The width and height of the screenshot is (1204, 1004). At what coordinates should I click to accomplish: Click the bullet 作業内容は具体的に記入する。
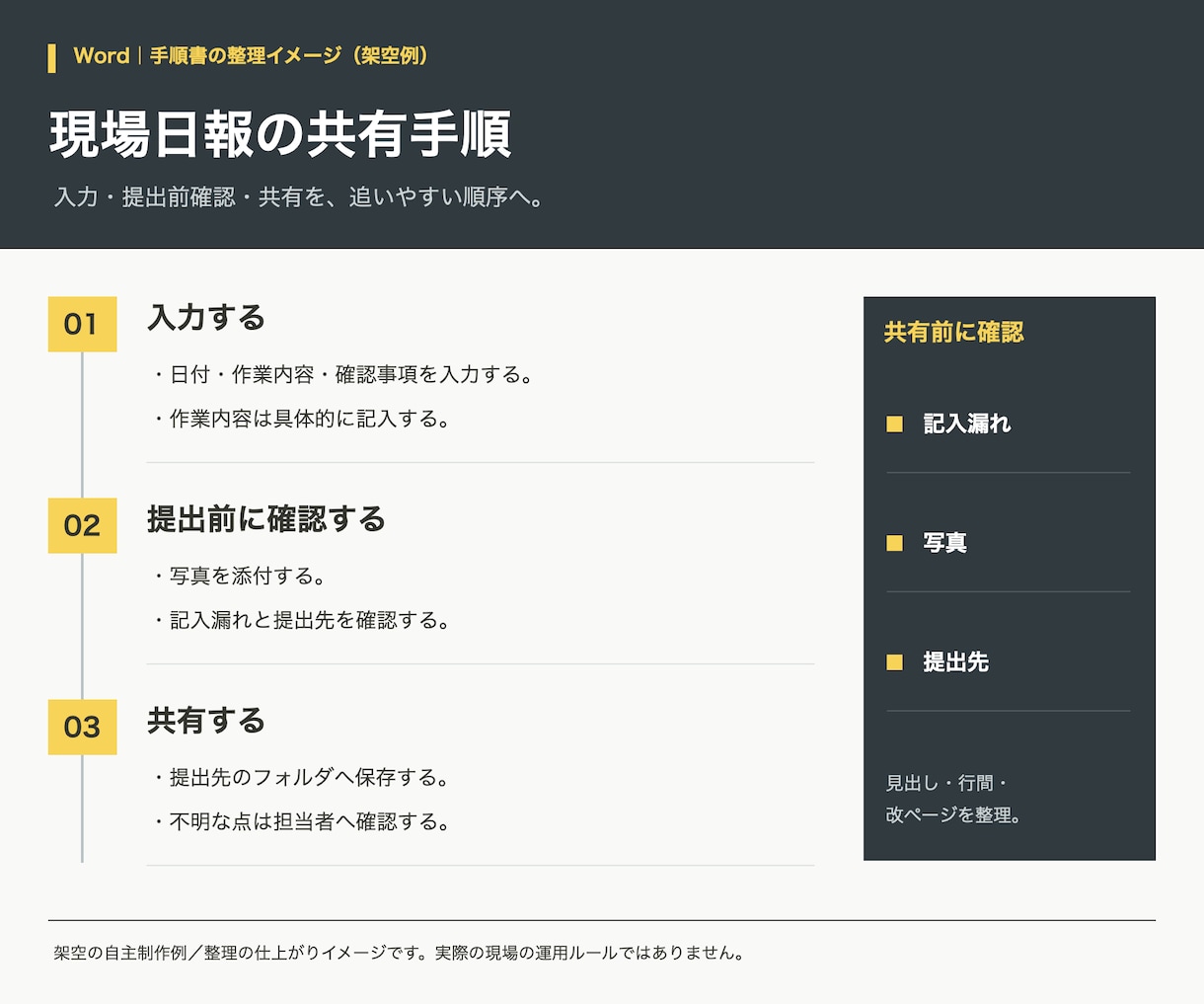[300, 419]
